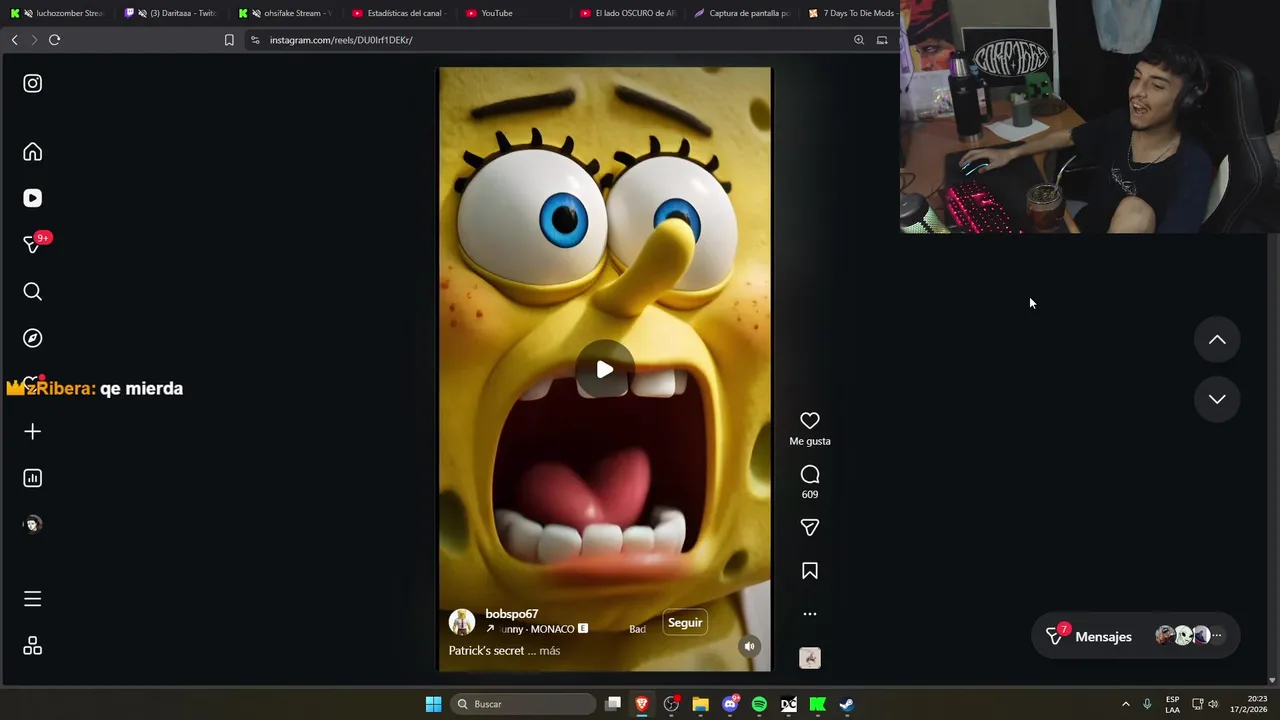Open the Dashboard insights chart icon
Screen dimensions: 1280x720
[x=33, y=478]
